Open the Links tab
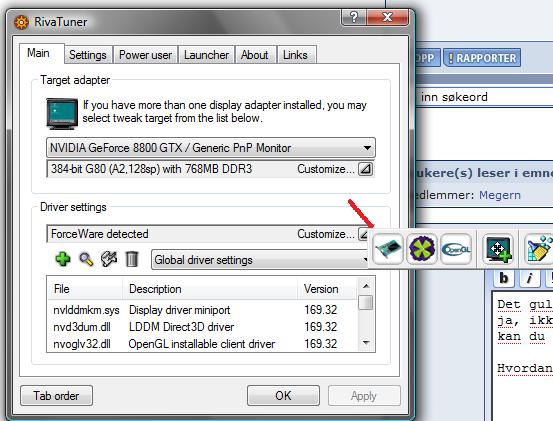Viewport: 553px width, 421px height. [296, 55]
